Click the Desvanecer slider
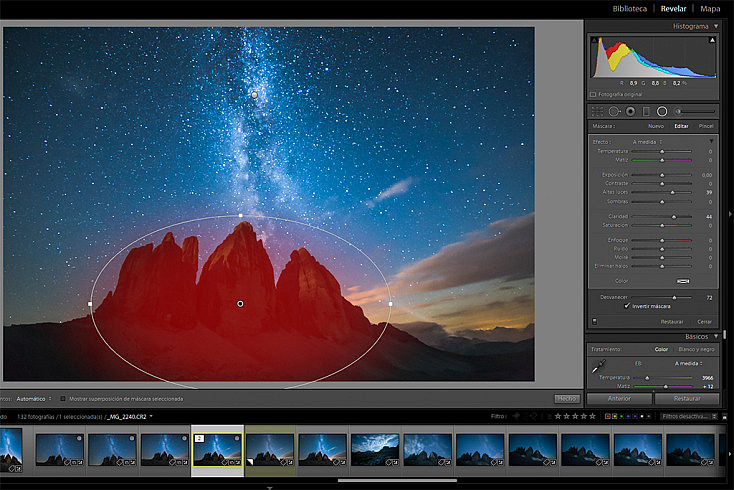The image size is (734, 490). point(661,297)
